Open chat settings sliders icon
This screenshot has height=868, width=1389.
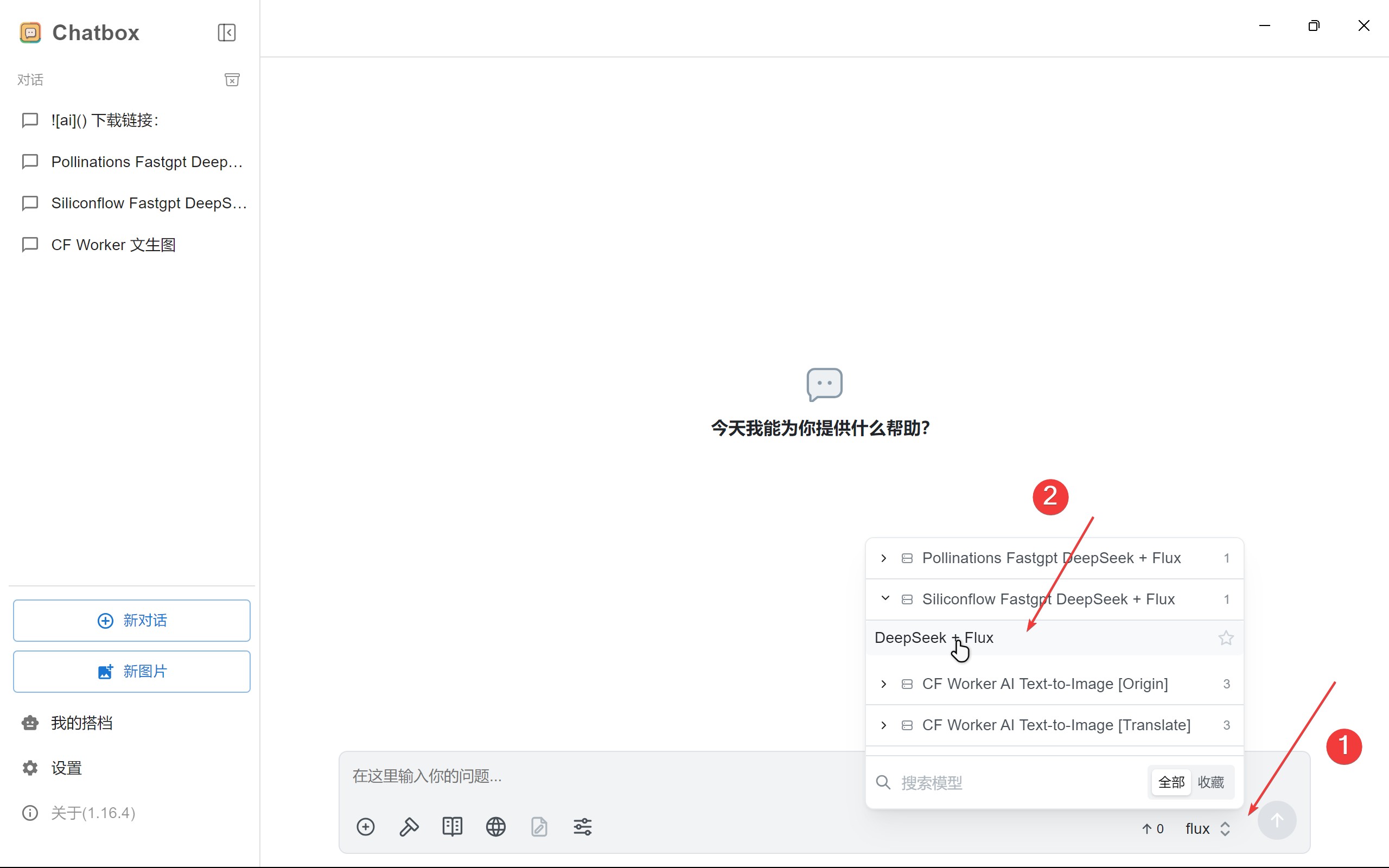point(582,827)
